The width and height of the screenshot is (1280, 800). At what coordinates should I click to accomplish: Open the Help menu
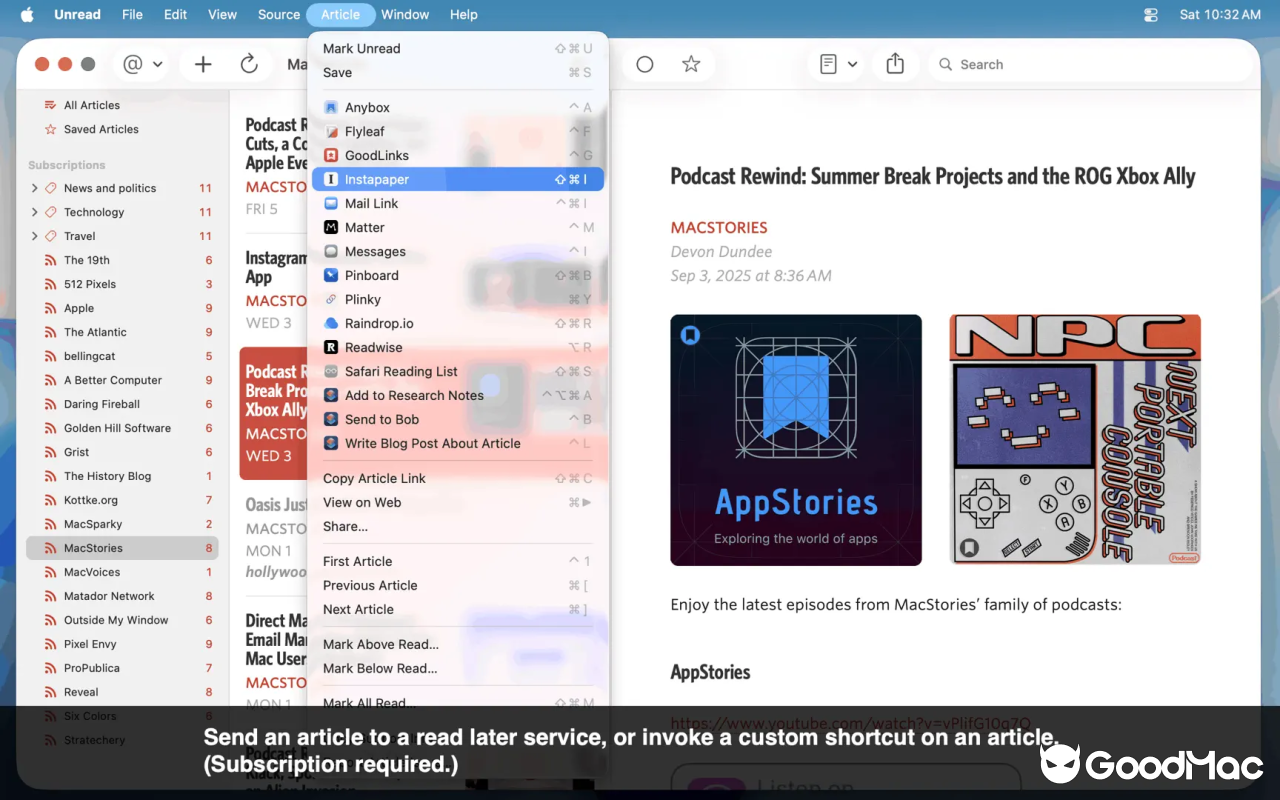464,14
